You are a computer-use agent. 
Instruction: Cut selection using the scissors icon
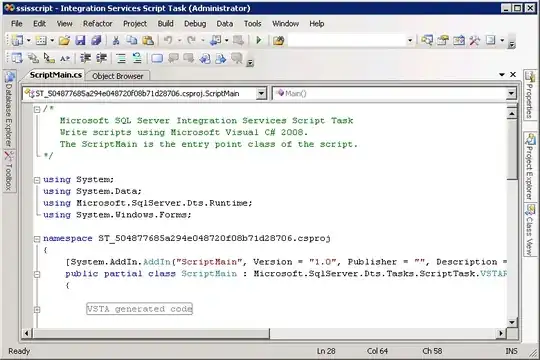coord(116,41)
